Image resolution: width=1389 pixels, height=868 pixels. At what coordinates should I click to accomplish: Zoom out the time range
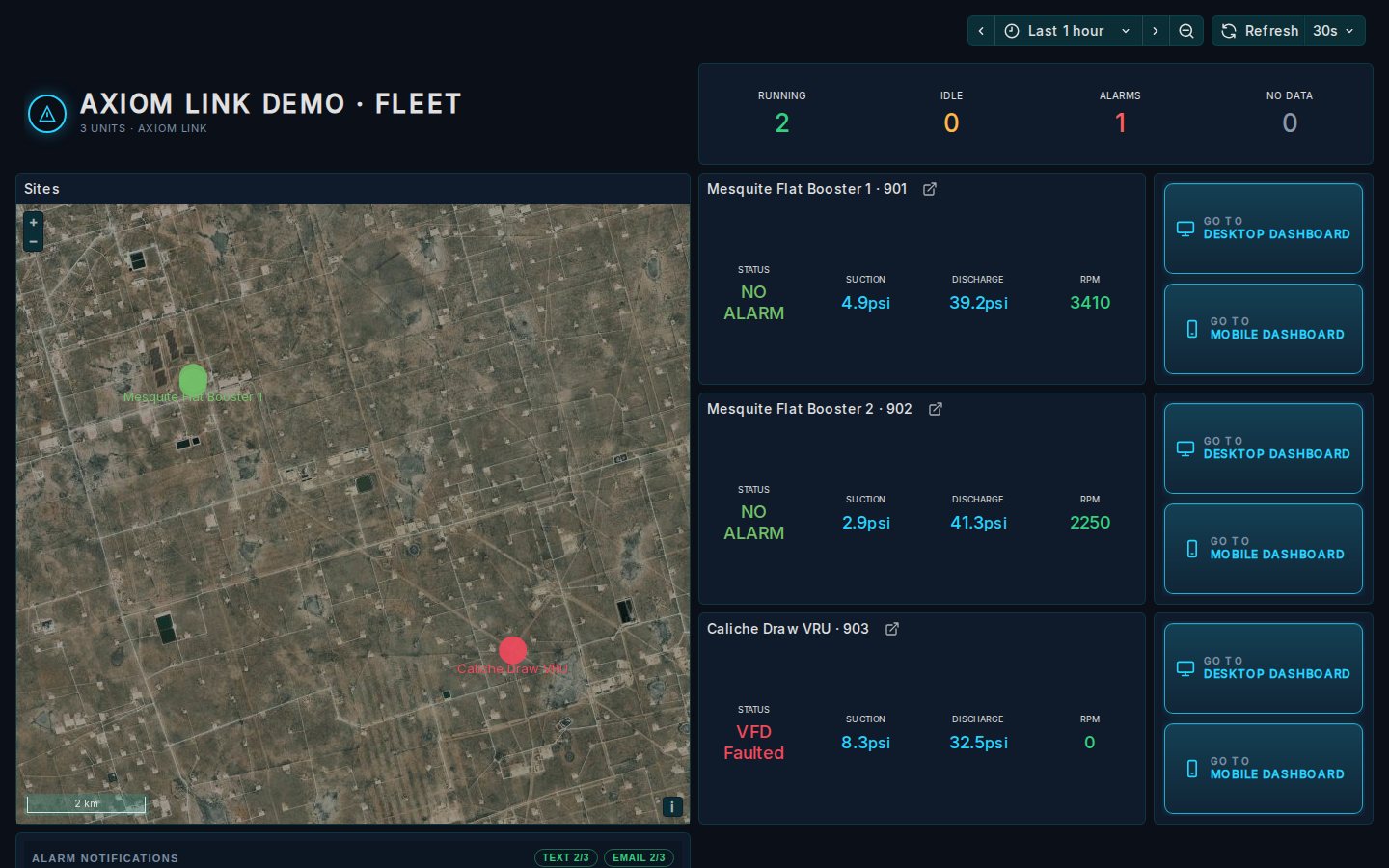coord(1186,31)
